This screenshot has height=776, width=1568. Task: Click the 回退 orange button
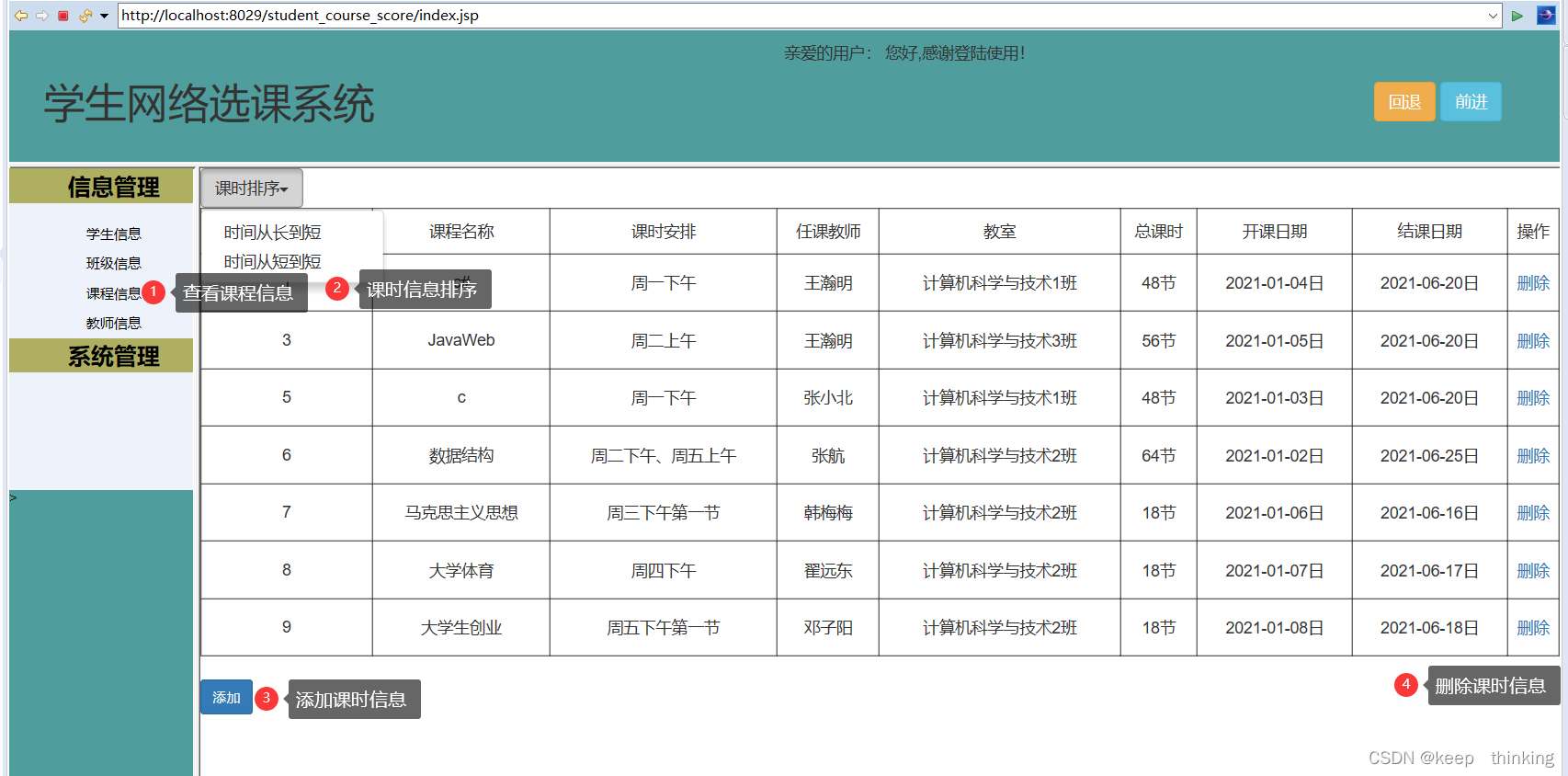[x=1404, y=102]
